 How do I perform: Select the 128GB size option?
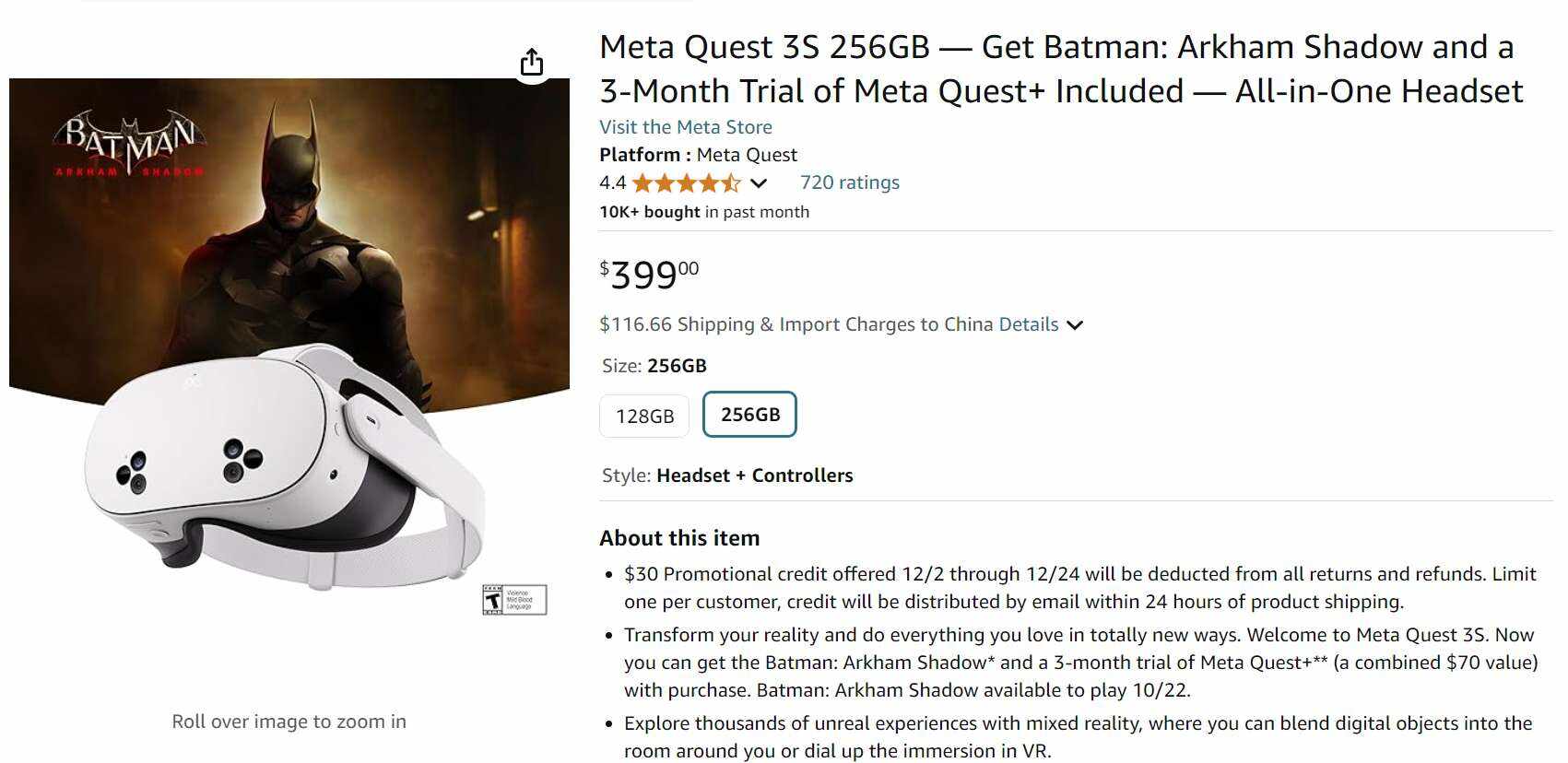point(644,416)
